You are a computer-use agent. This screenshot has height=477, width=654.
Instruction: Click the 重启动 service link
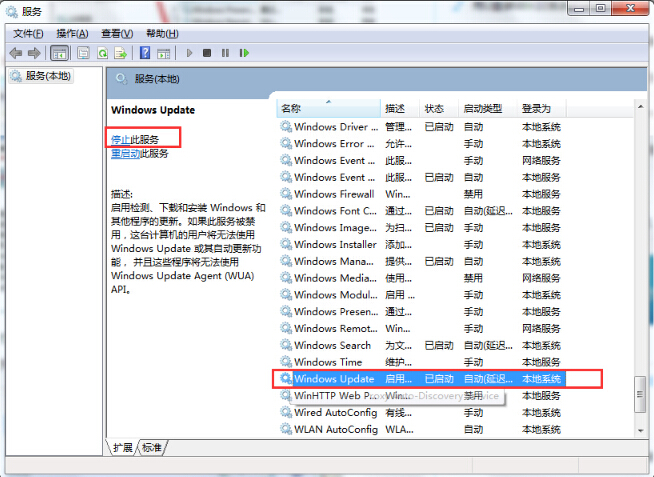tap(124, 154)
